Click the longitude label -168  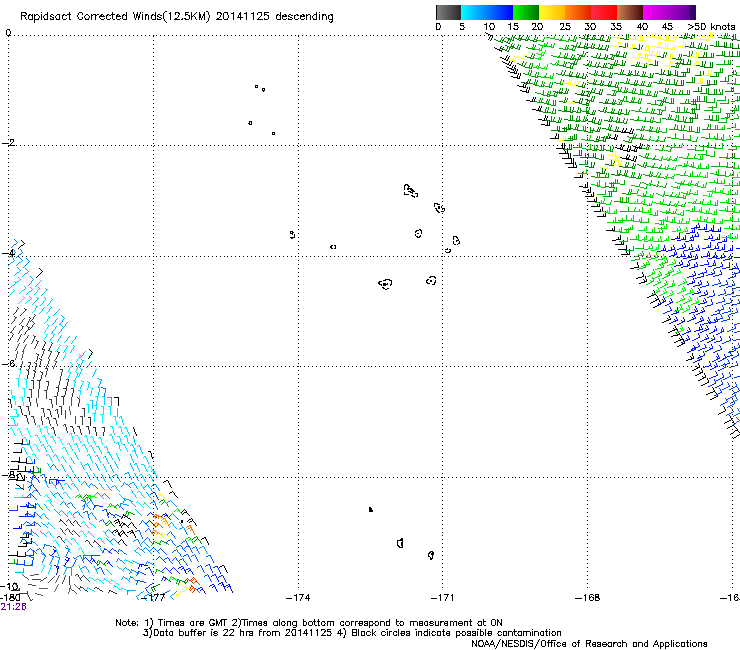588,598
